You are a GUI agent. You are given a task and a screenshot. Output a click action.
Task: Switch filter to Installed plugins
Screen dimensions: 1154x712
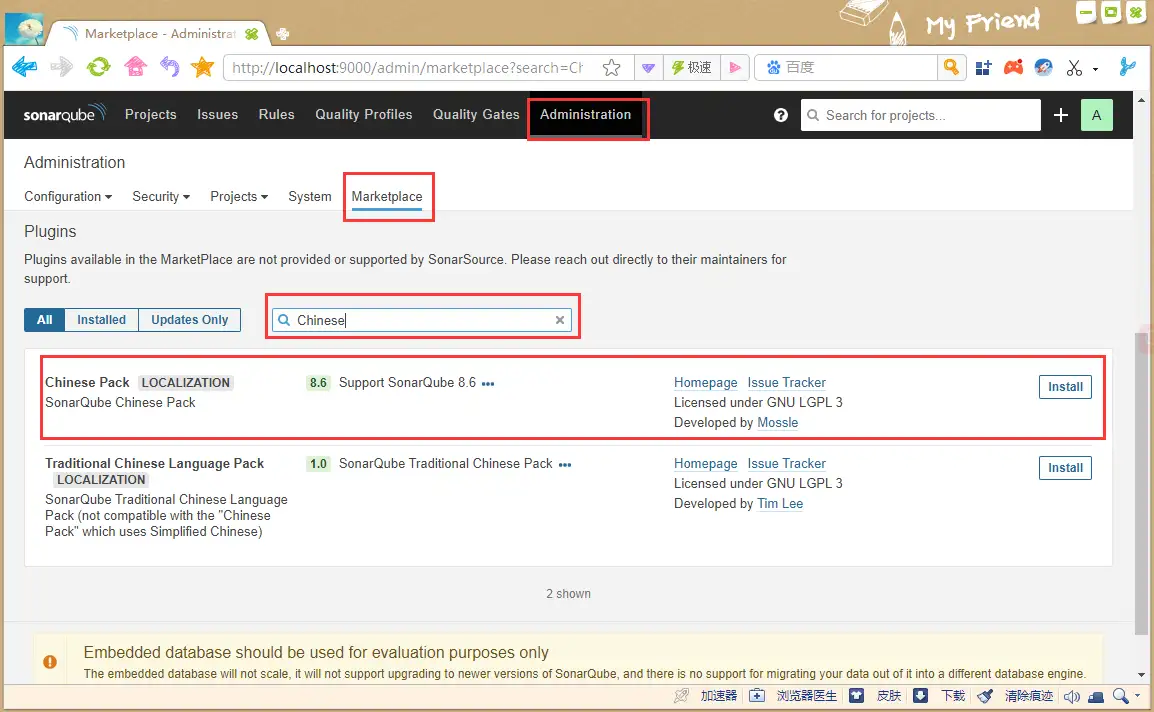click(101, 320)
